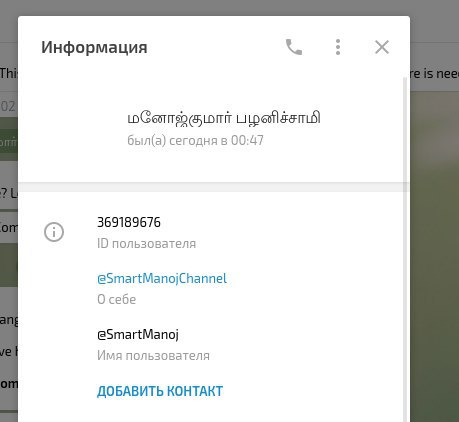Click the Имя пользователя label
459x422 pixels.
(153, 356)
